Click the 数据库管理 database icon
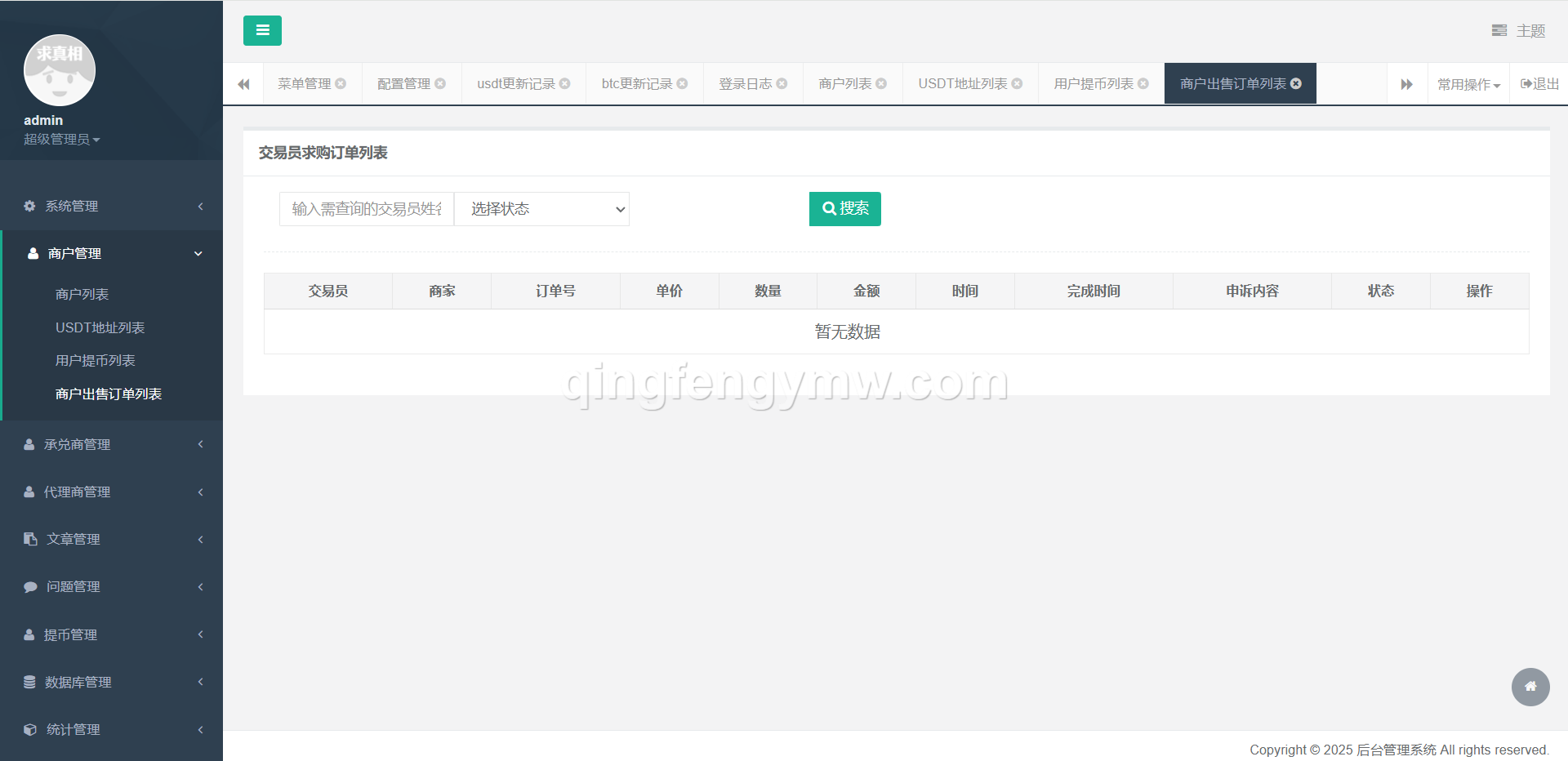This screenshot has width=1568, height=761. point(29,682)
